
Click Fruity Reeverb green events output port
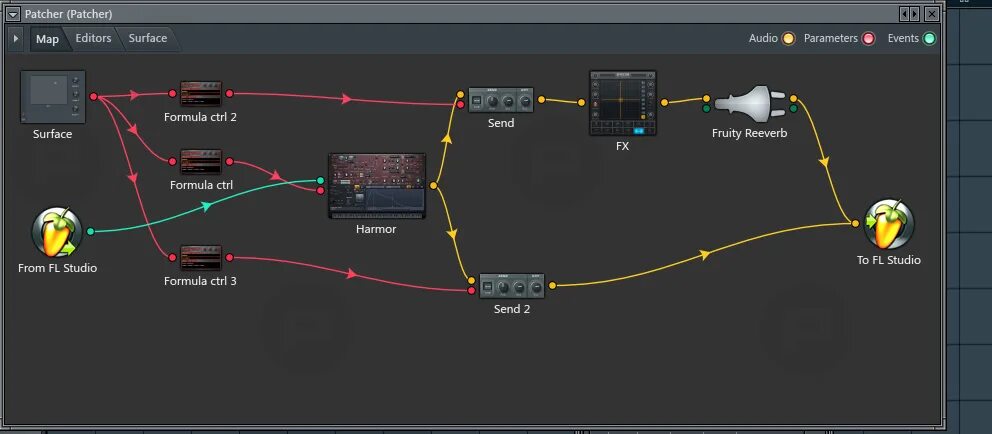(793, 109)
